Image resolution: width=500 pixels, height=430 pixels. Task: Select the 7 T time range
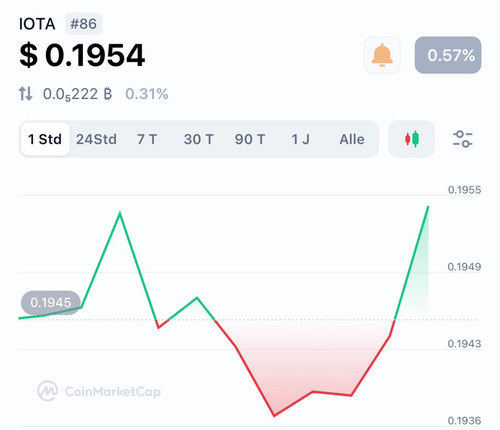(x=147, y=139)
